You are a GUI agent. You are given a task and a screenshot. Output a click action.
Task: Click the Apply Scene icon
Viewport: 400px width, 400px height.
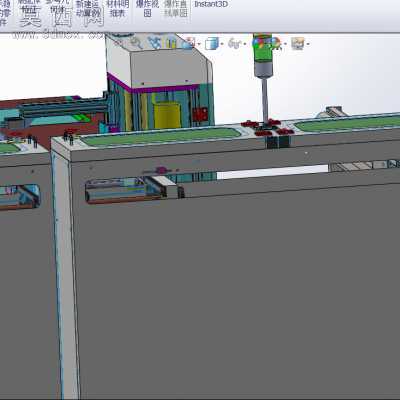click(x=275, y=43)
